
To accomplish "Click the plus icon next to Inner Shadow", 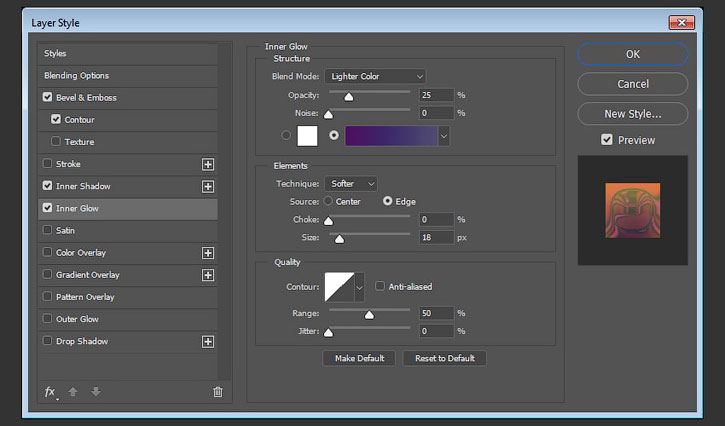I will (x=208, y=186).
